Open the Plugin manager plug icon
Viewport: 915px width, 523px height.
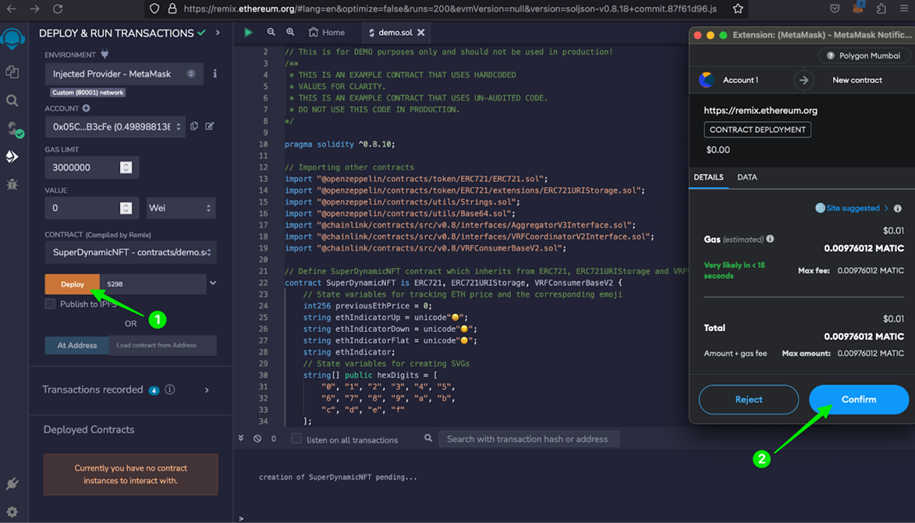[12, 483]
